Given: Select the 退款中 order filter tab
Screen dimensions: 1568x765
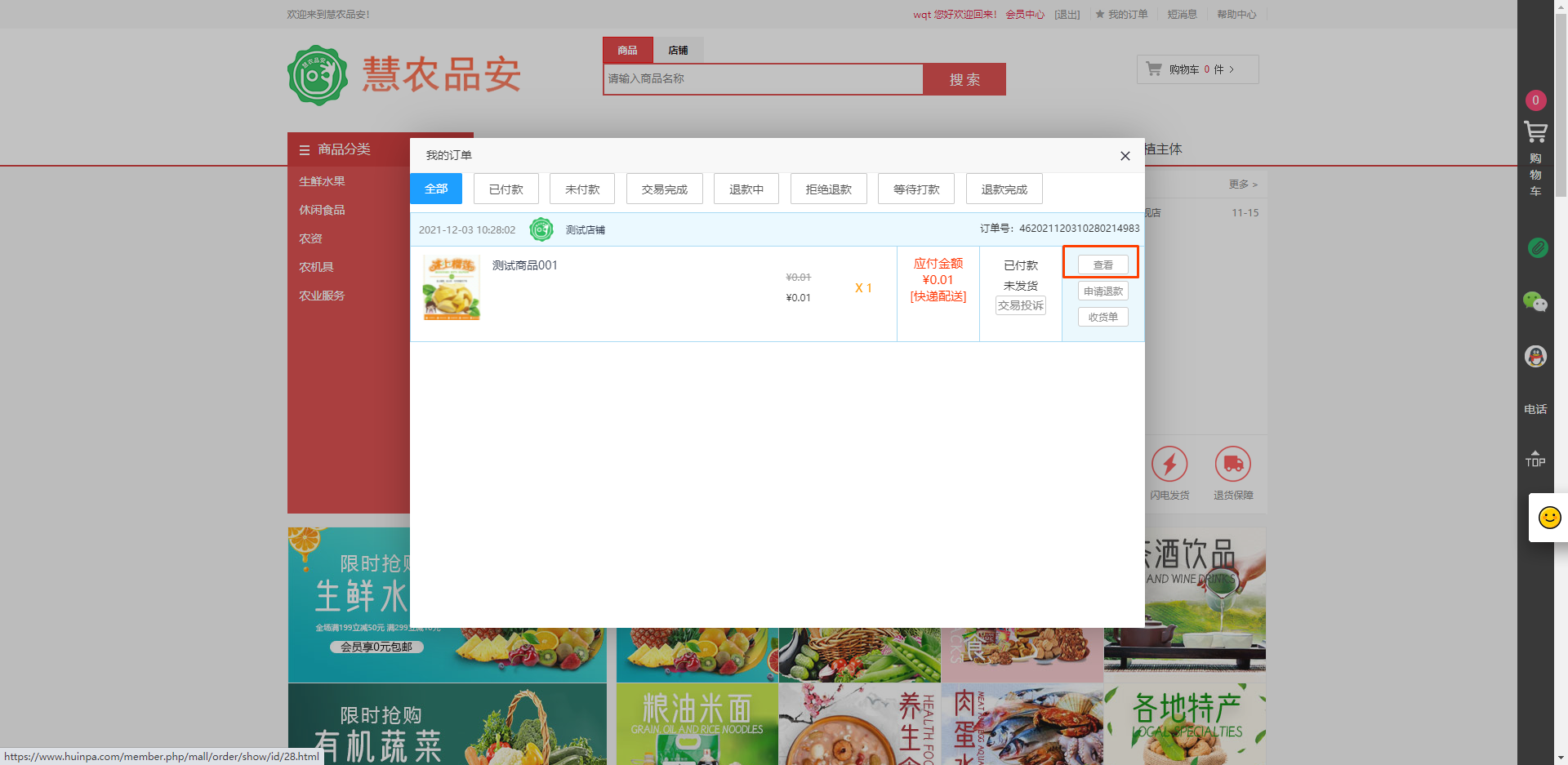Looking at the screenshot, I should click(x=746, y=189).
